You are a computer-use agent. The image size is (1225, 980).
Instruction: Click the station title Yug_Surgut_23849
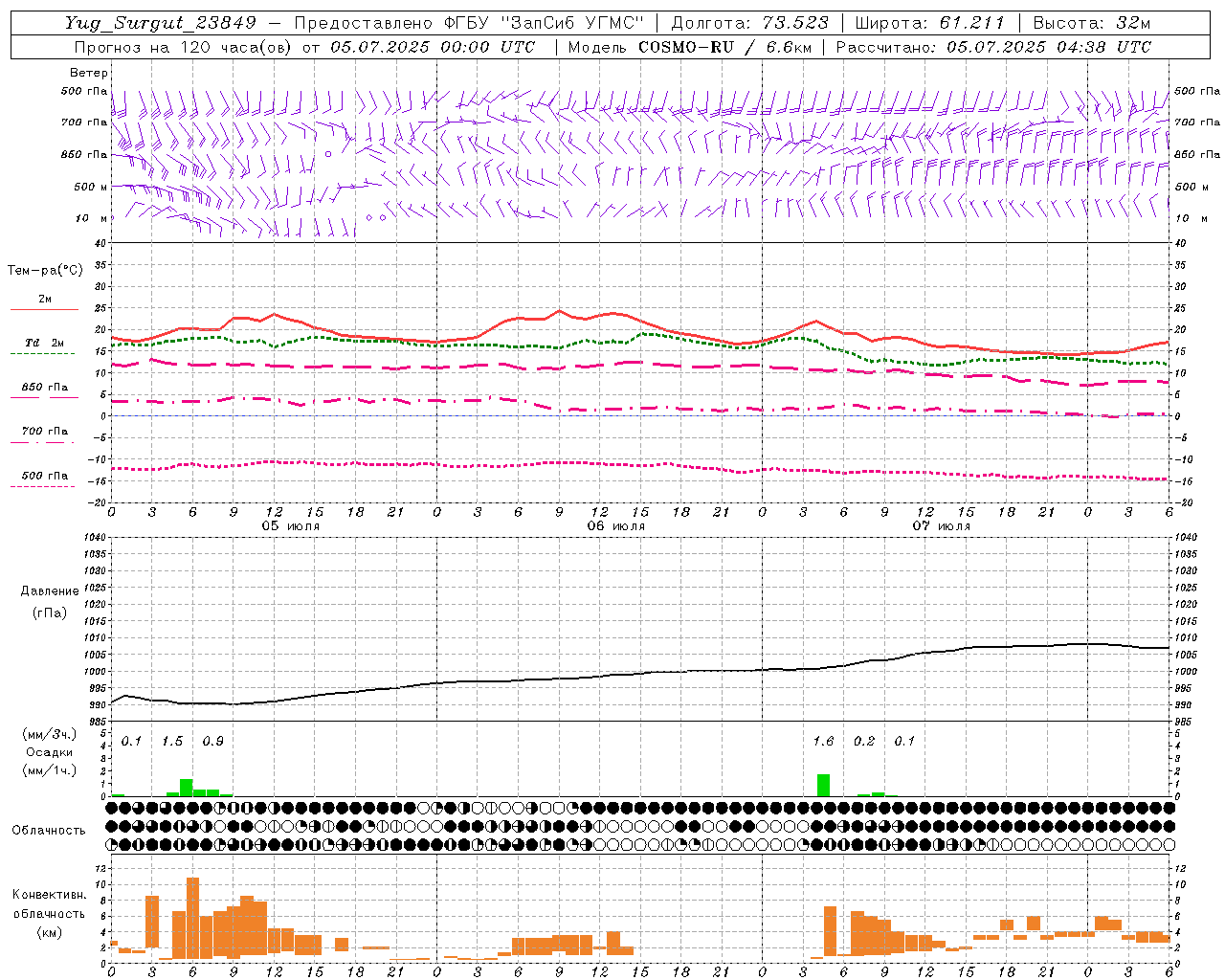161,23
